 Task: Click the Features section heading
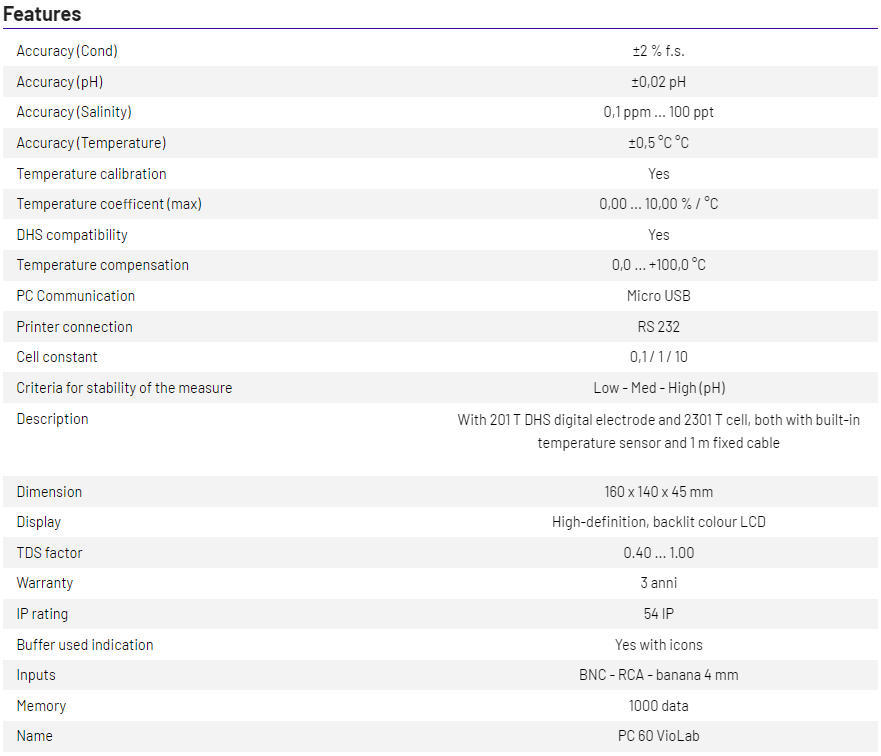click(42, 14)
